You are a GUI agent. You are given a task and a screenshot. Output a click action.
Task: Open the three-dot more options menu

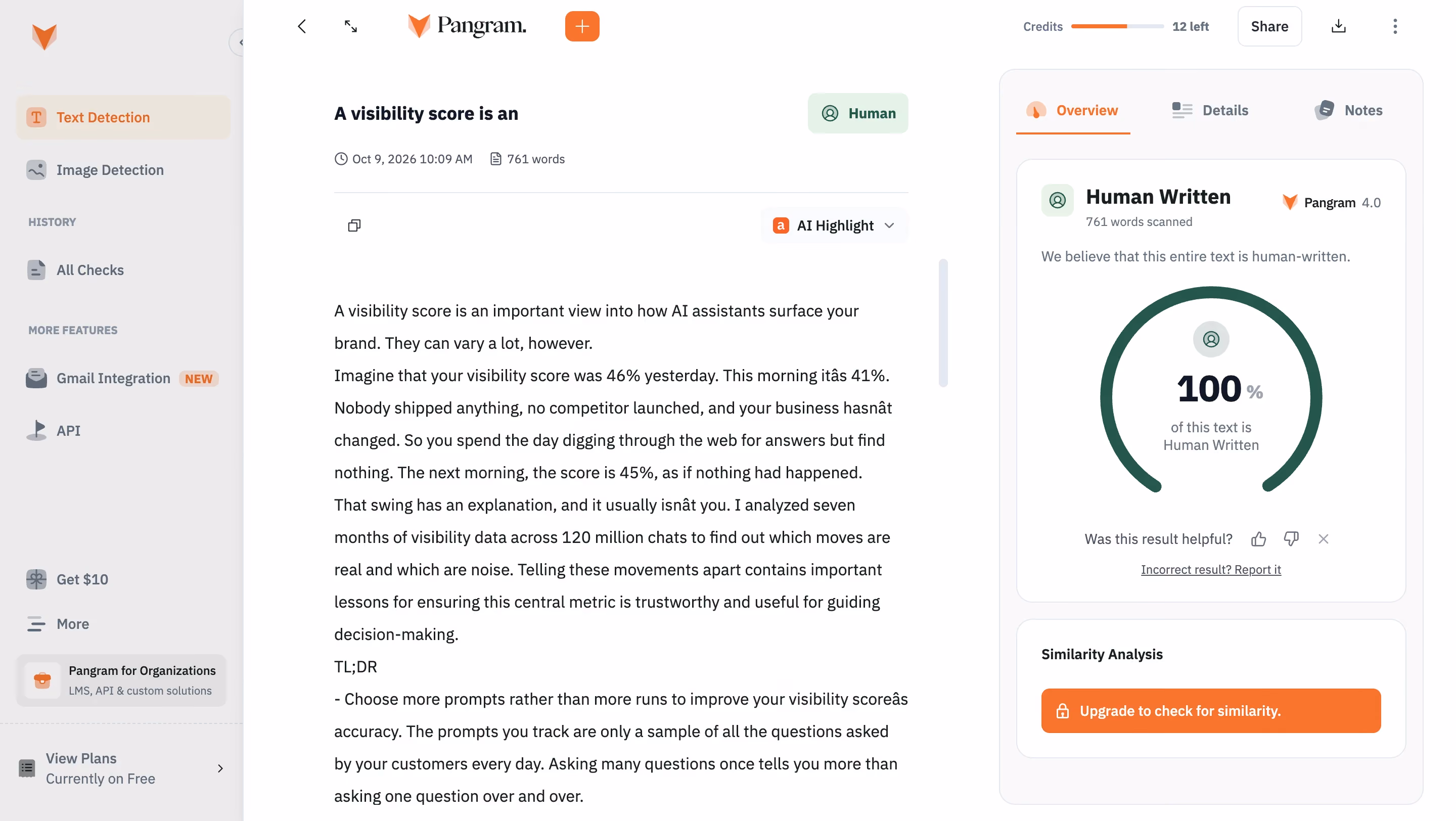click(x=1394, y=26)
